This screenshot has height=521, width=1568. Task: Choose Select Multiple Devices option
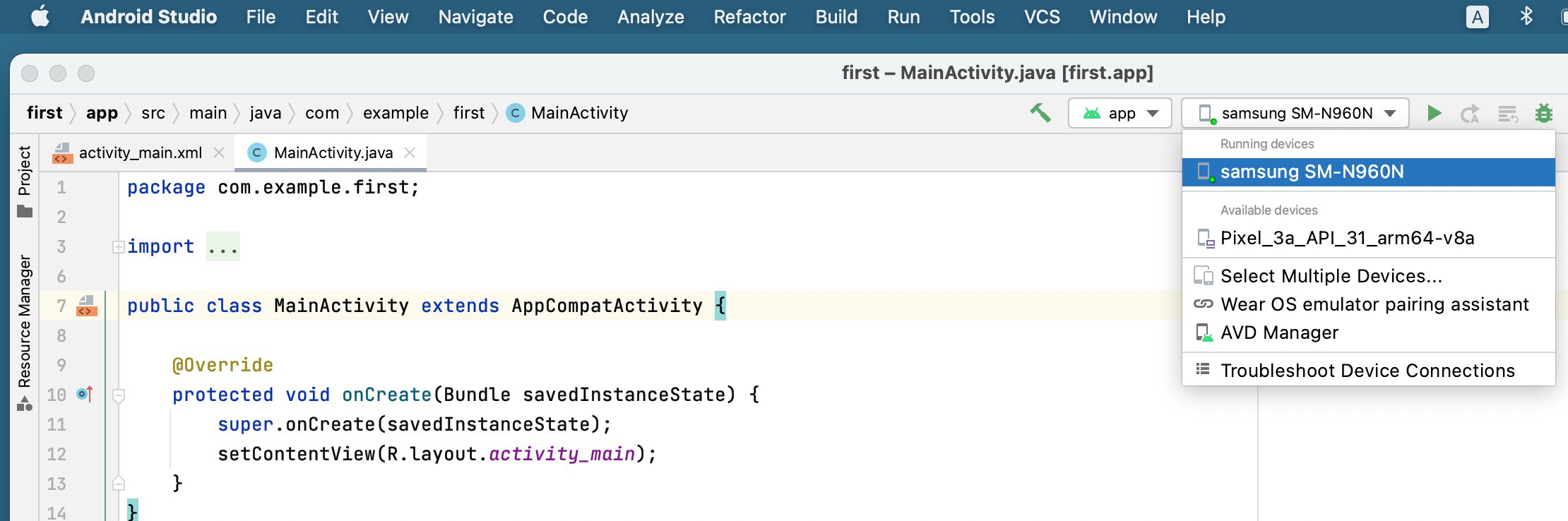(1369, 276)
